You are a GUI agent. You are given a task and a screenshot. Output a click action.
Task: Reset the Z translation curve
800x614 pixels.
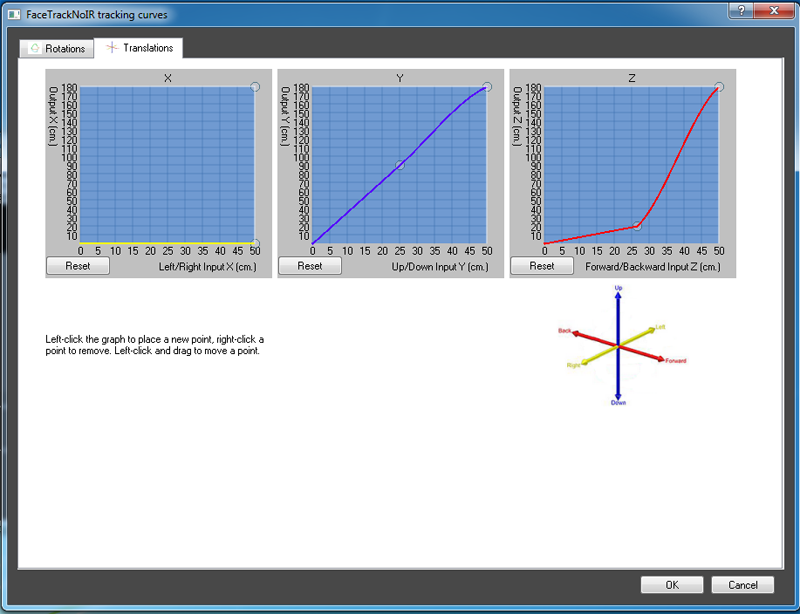click(x=542, y=266)
